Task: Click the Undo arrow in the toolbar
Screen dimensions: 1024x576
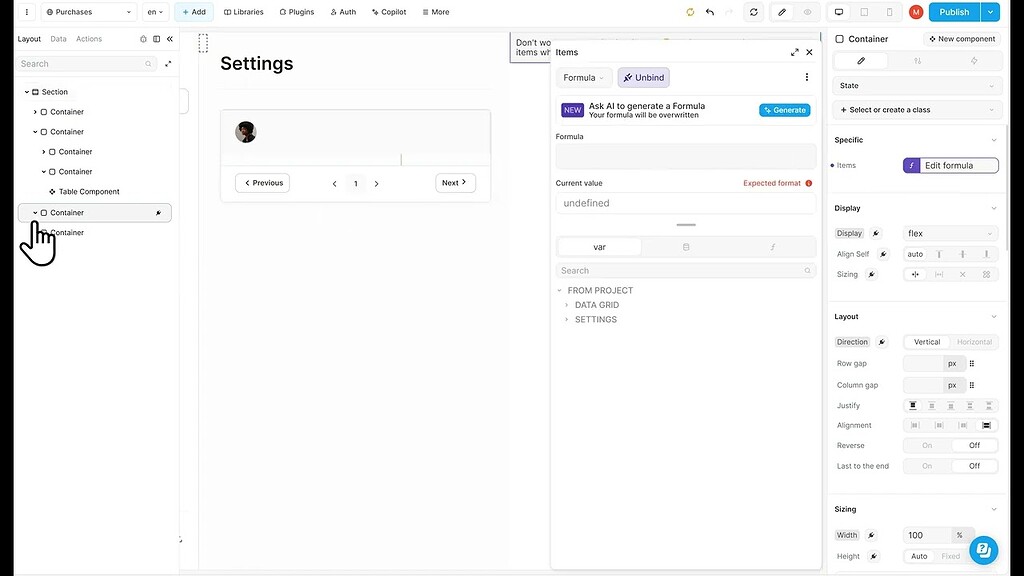Action: coord(710,12)
